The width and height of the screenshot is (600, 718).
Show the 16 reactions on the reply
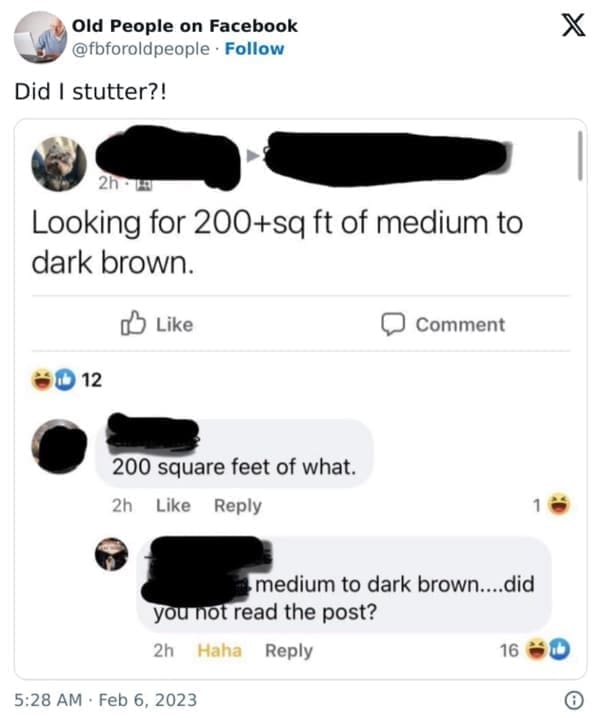click(x=534, y=650)
